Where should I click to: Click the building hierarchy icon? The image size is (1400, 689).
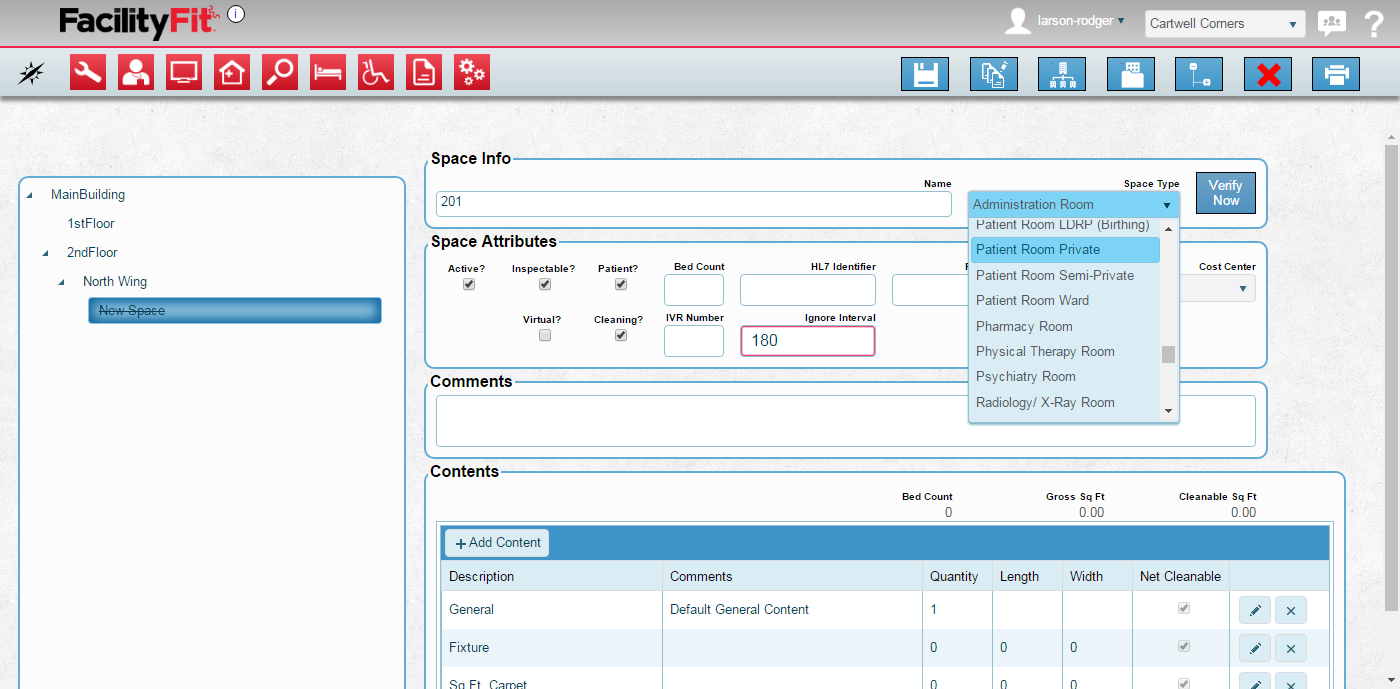click(x=1062, y=75)
